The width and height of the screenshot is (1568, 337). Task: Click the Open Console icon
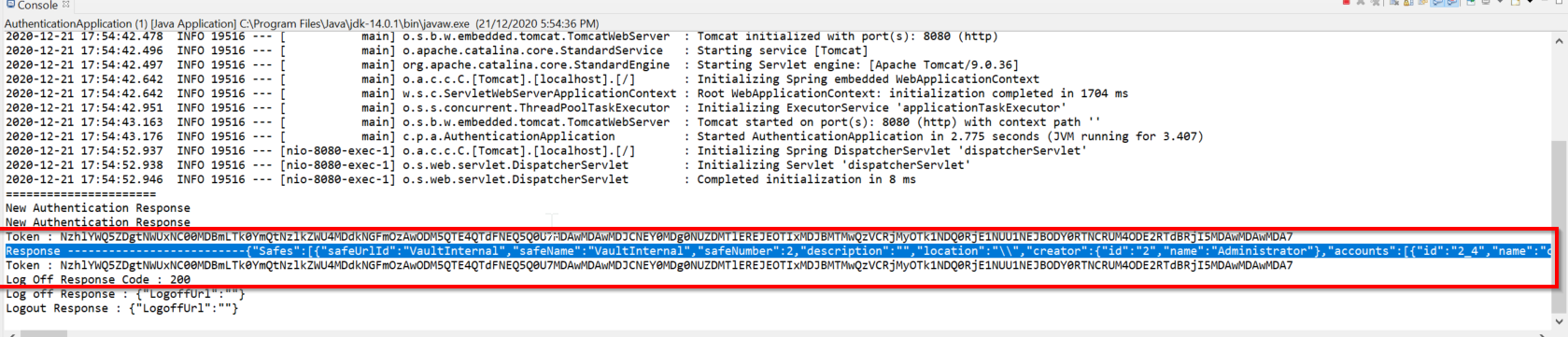click(1516, 3)
